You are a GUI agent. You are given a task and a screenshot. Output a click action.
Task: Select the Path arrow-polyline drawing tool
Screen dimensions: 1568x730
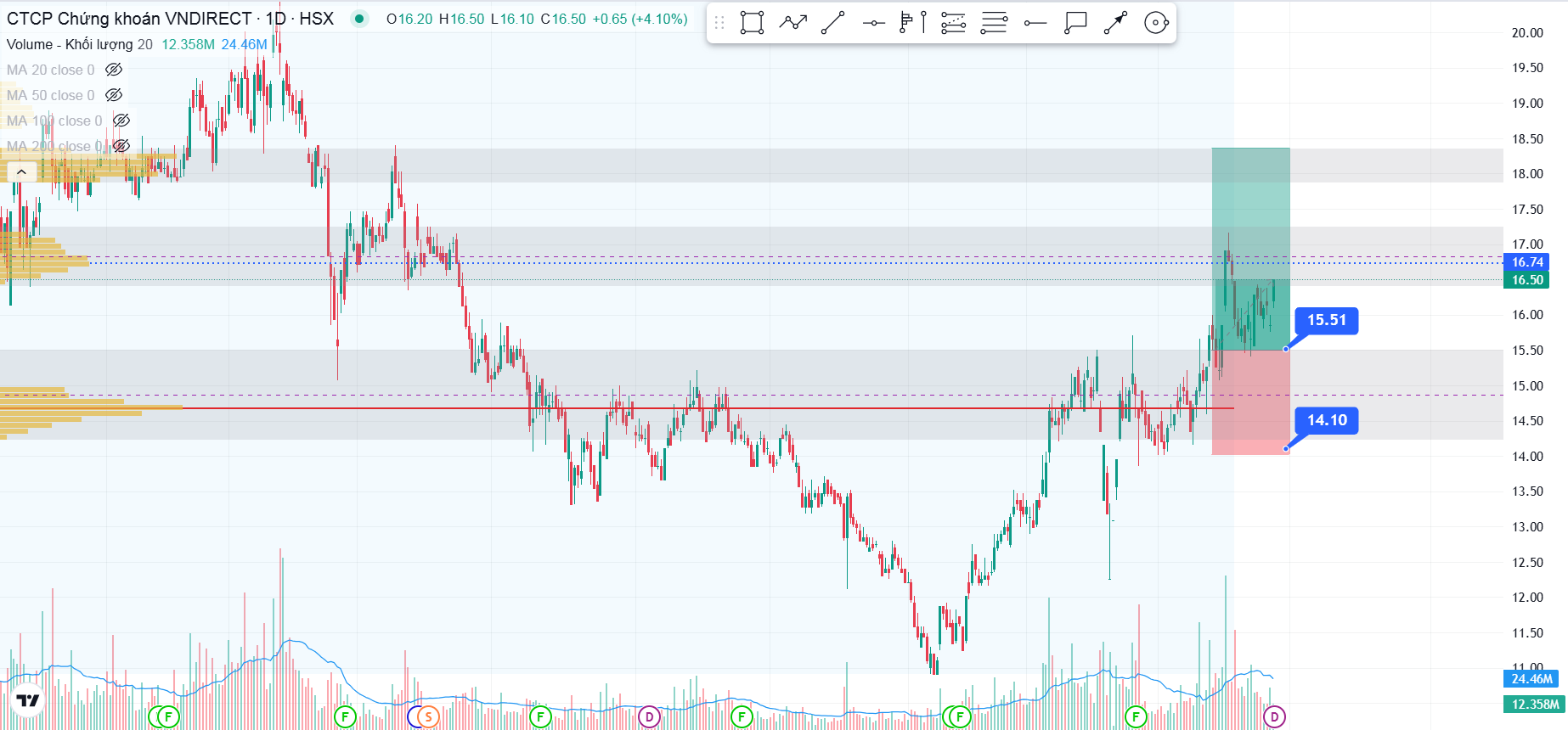point(792,23)
